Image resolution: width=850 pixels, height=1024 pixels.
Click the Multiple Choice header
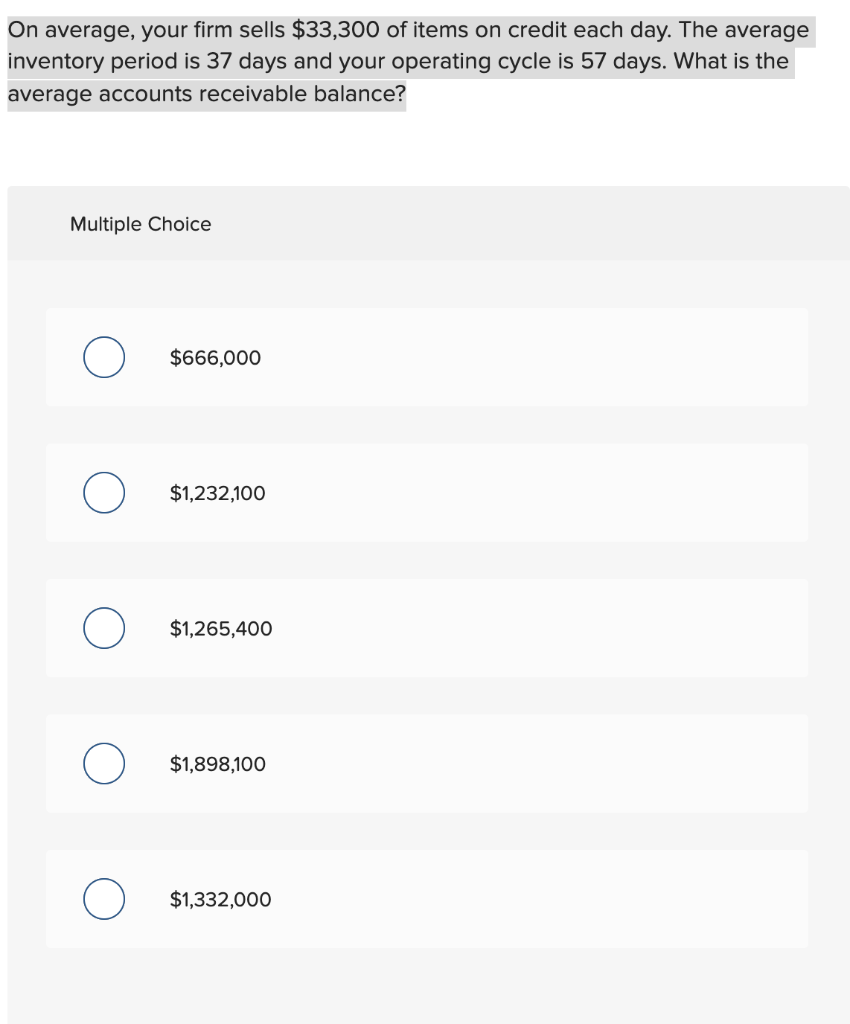click(140, 224)
